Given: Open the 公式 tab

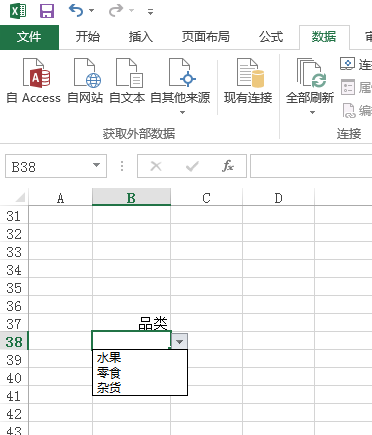Looking at the screenshot, I should click(x=271, y=37).
